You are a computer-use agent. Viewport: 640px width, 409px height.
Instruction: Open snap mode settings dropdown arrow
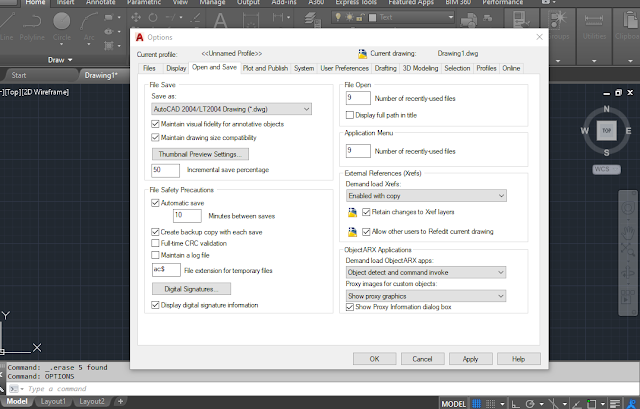(502, 404)
